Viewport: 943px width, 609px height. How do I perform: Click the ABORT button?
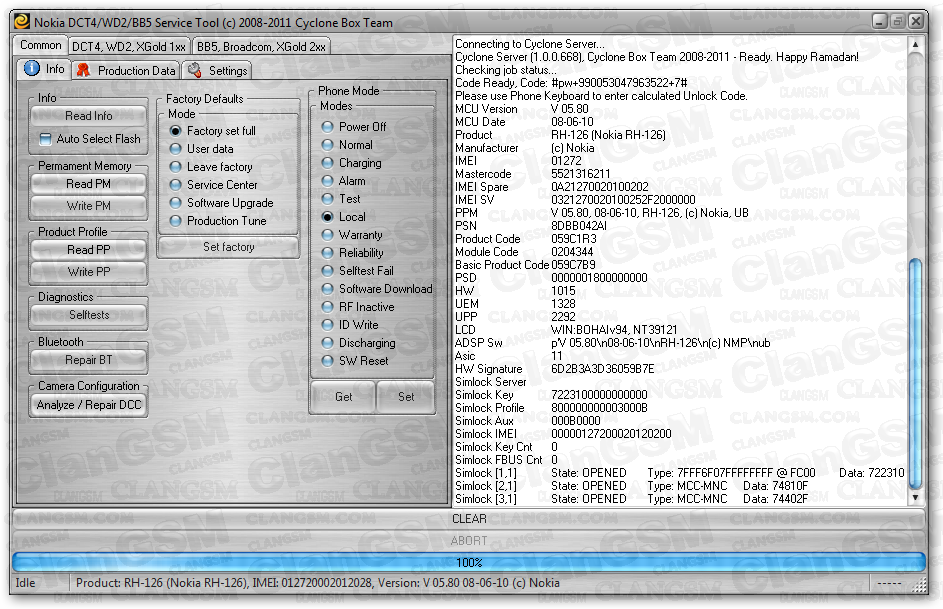(x=468, y=541)
